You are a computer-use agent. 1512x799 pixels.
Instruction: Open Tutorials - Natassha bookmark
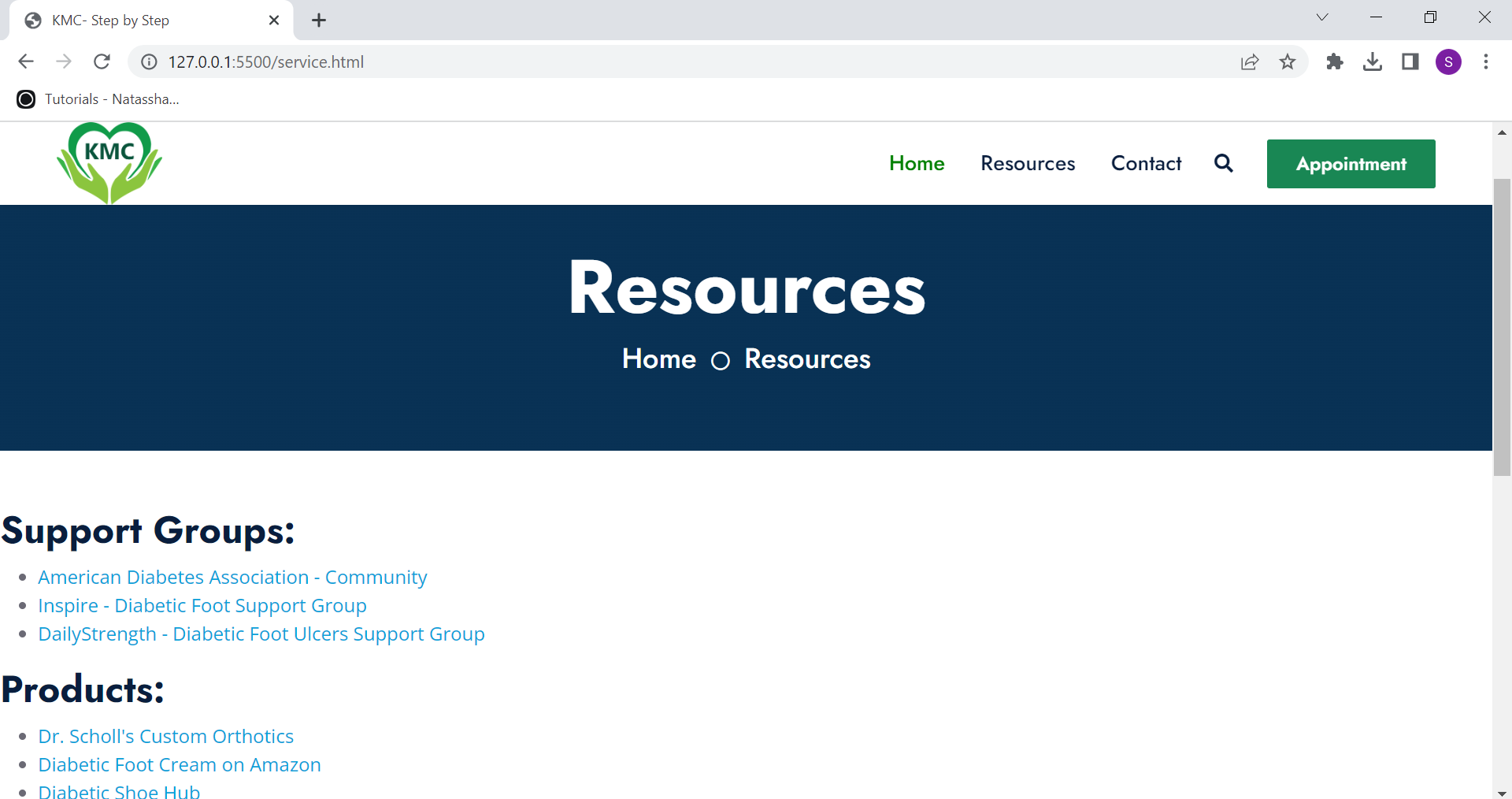tap(98, 99)
